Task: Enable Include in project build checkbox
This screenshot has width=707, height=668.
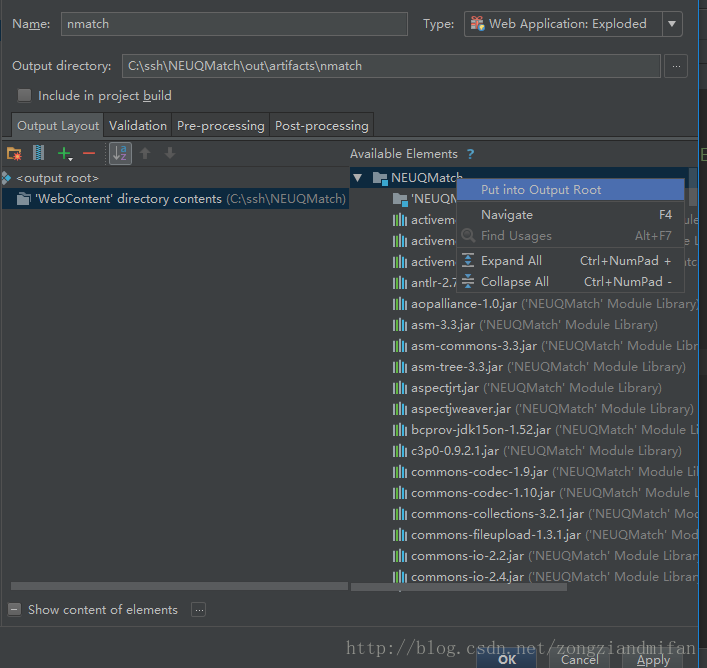Action: pyautogui.click(x=24, y=96)
